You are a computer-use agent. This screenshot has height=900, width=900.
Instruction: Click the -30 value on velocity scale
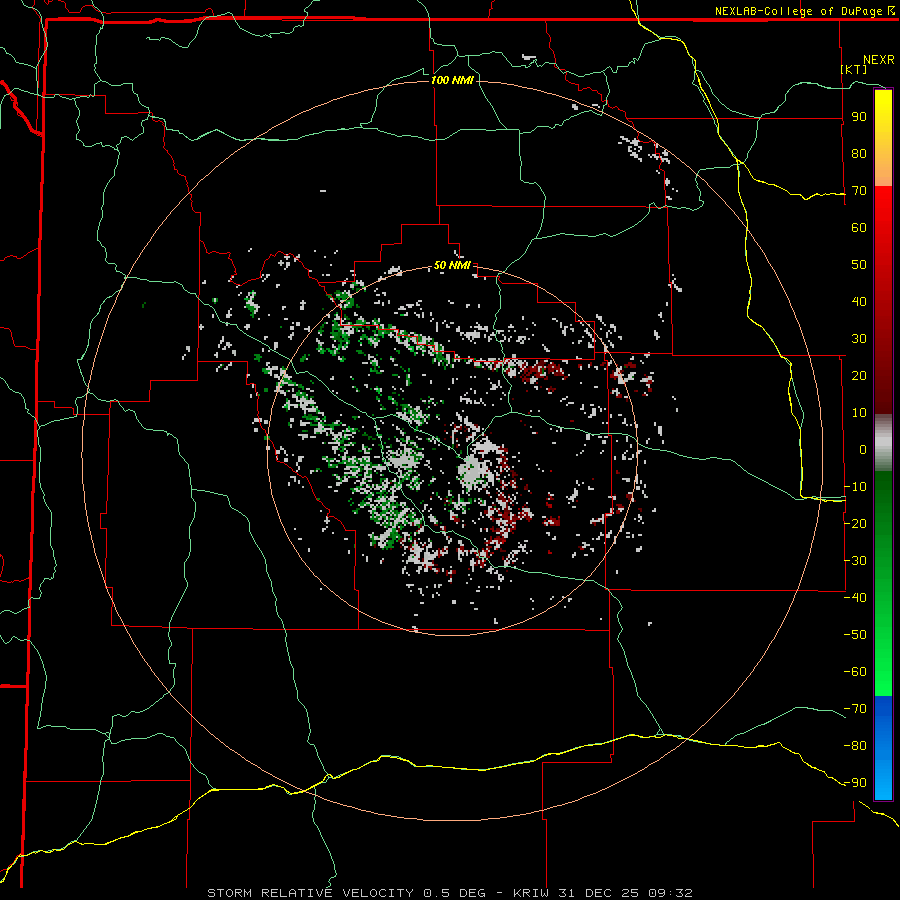855,561
